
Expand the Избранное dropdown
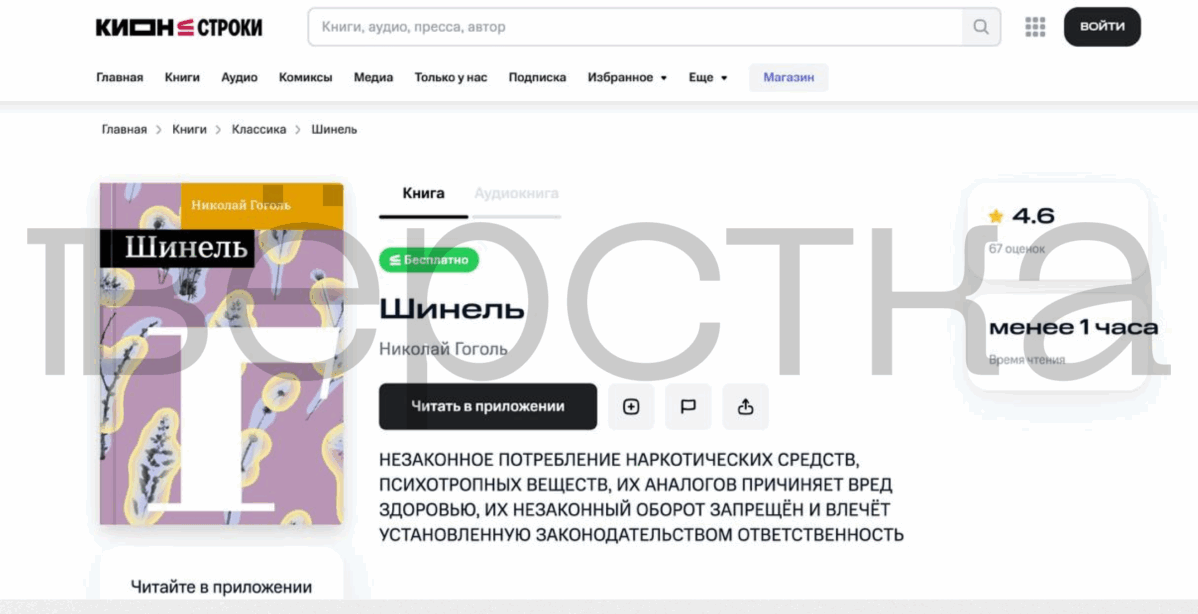(x=620, y=77)
